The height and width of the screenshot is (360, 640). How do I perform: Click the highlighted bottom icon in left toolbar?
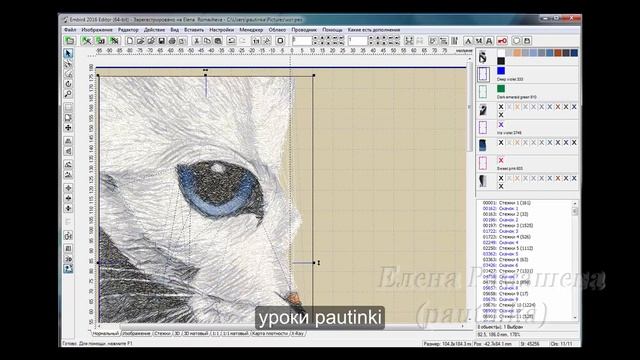click(x=68, y=269)
